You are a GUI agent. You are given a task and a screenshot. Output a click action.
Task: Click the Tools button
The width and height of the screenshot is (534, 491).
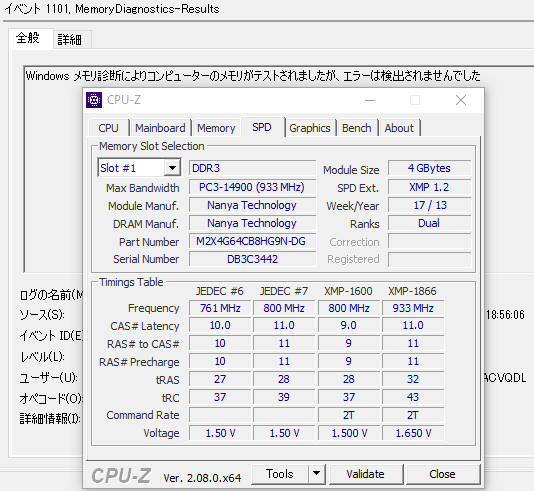pyautogui.click(x=280, y=474)
